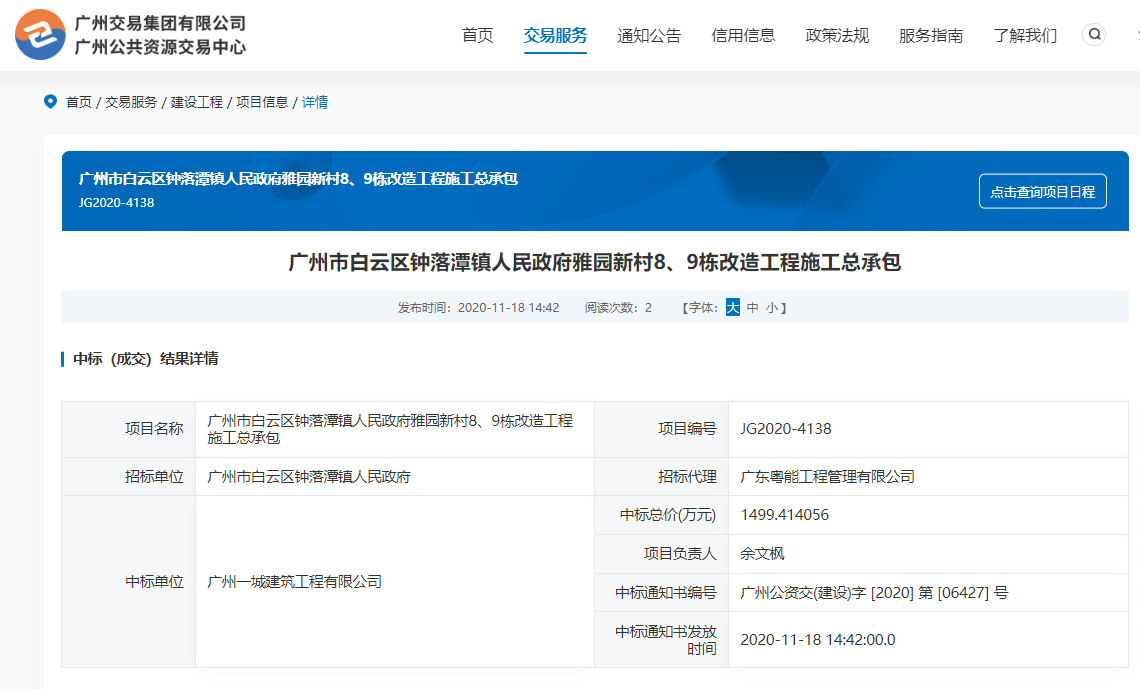1140x689 pixels.
Task: Open the 信用信息 menu item
Action: click(743, 36)
